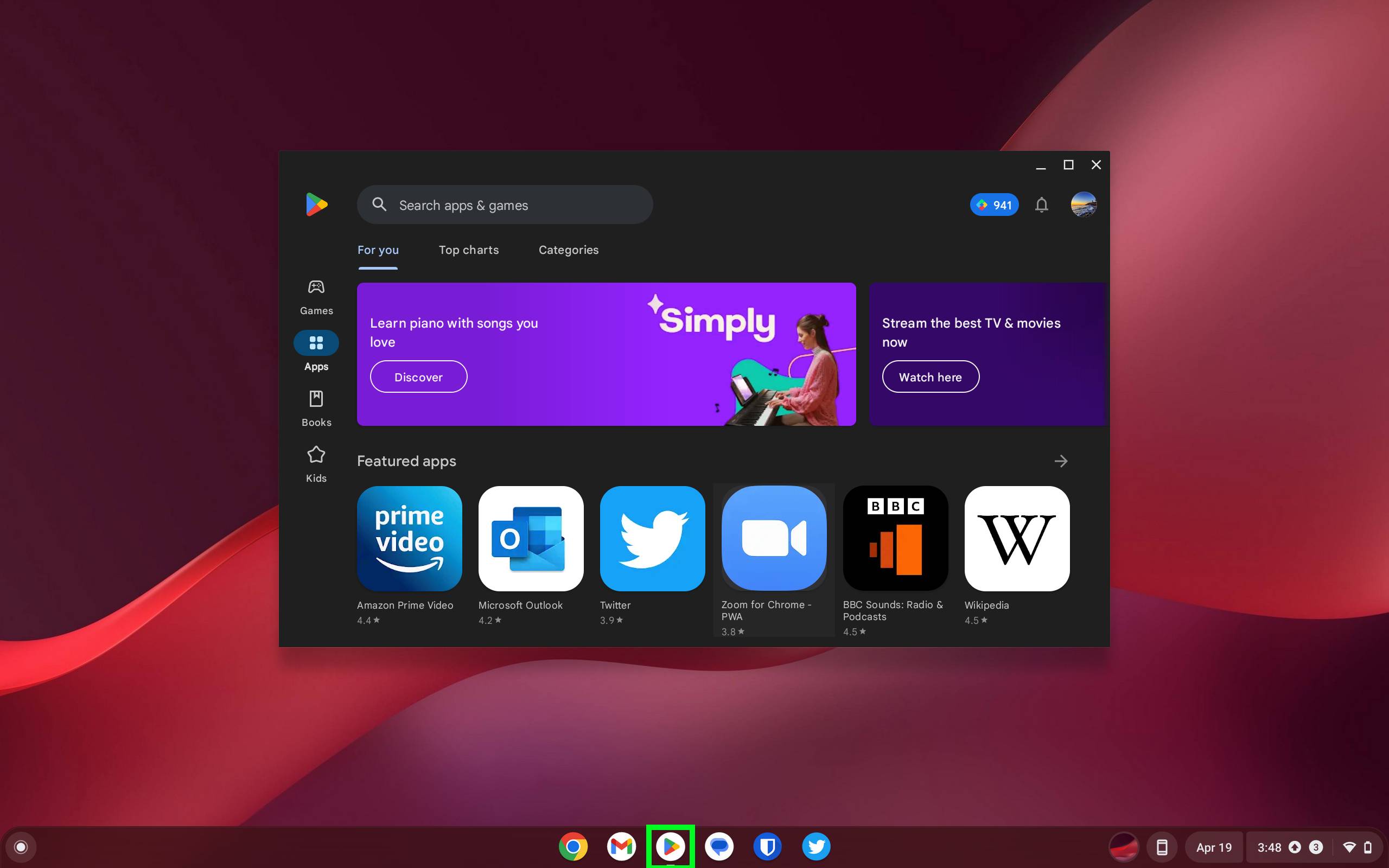Select the For you tab
This screenshot has height=868, width=1389.
click(x=378, y=249)
